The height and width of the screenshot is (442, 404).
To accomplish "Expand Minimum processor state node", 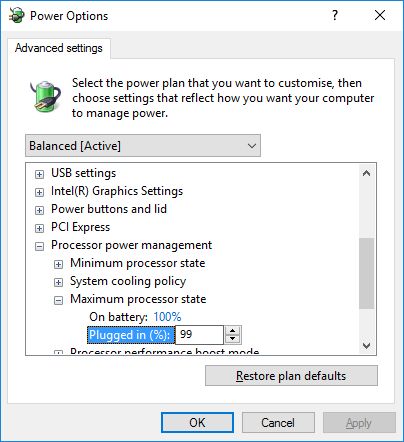I will click(x=58, y=264).
